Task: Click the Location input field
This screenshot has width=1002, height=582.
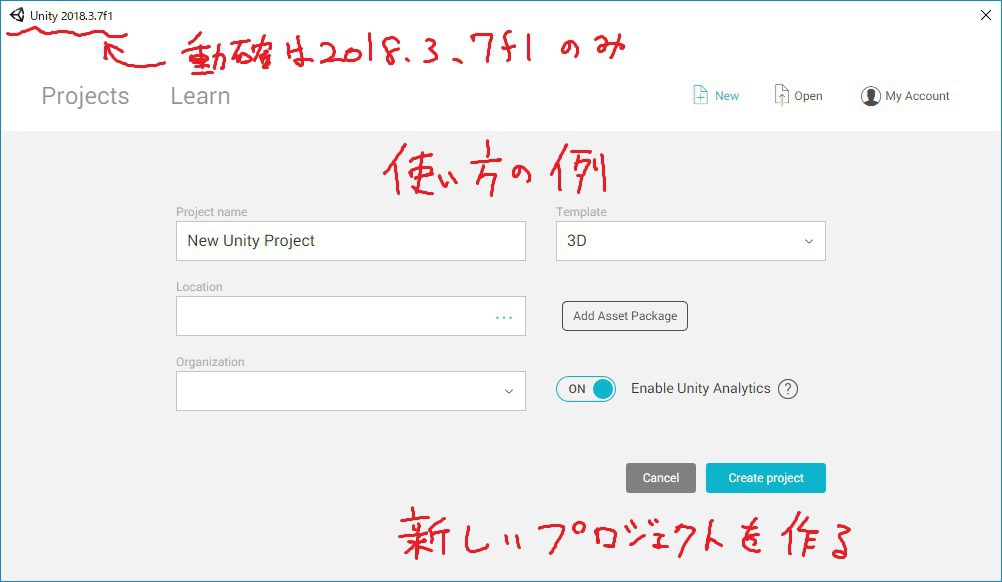Action: click(351, 316)
